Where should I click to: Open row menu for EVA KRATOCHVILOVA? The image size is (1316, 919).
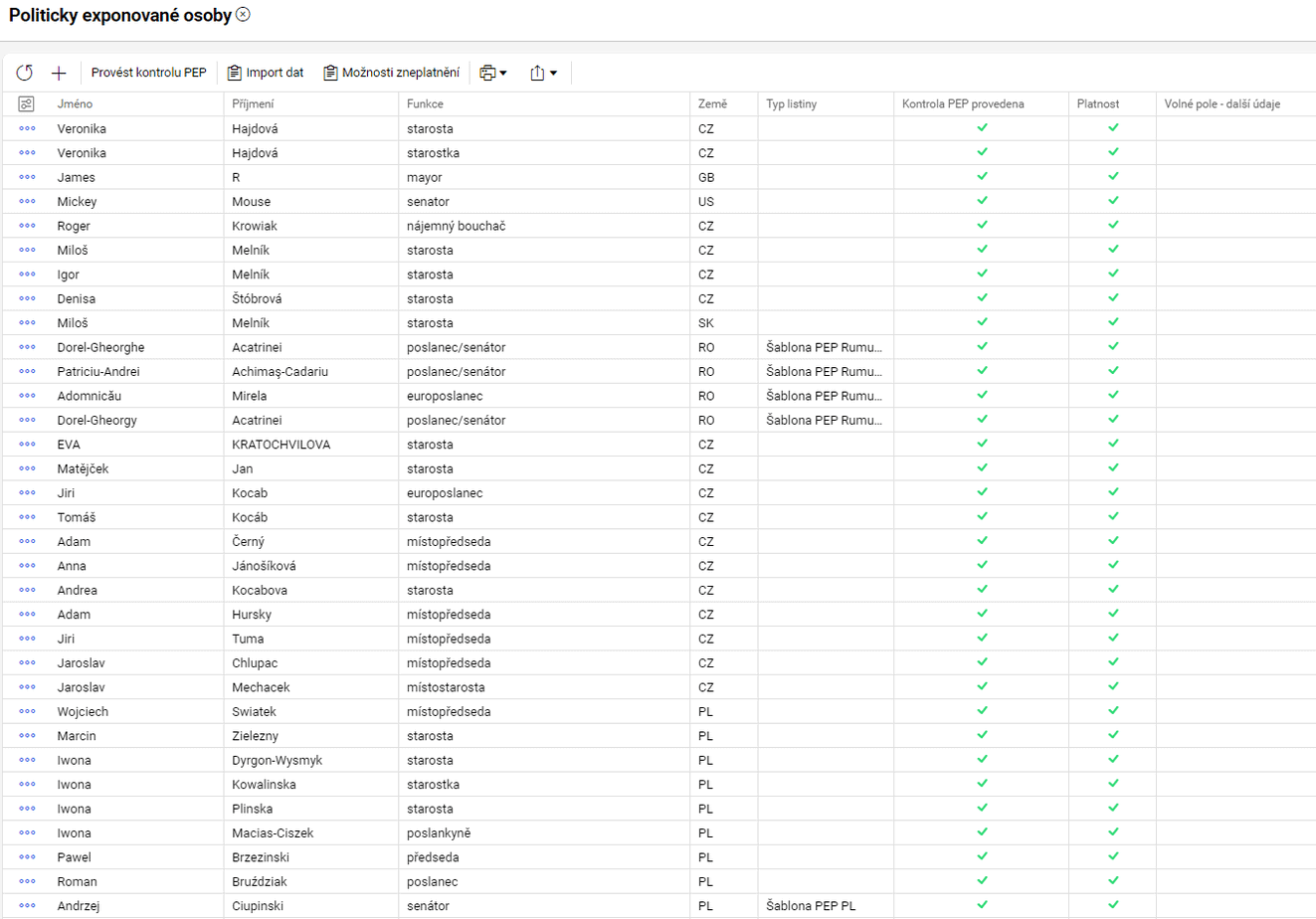click(27, 445)
